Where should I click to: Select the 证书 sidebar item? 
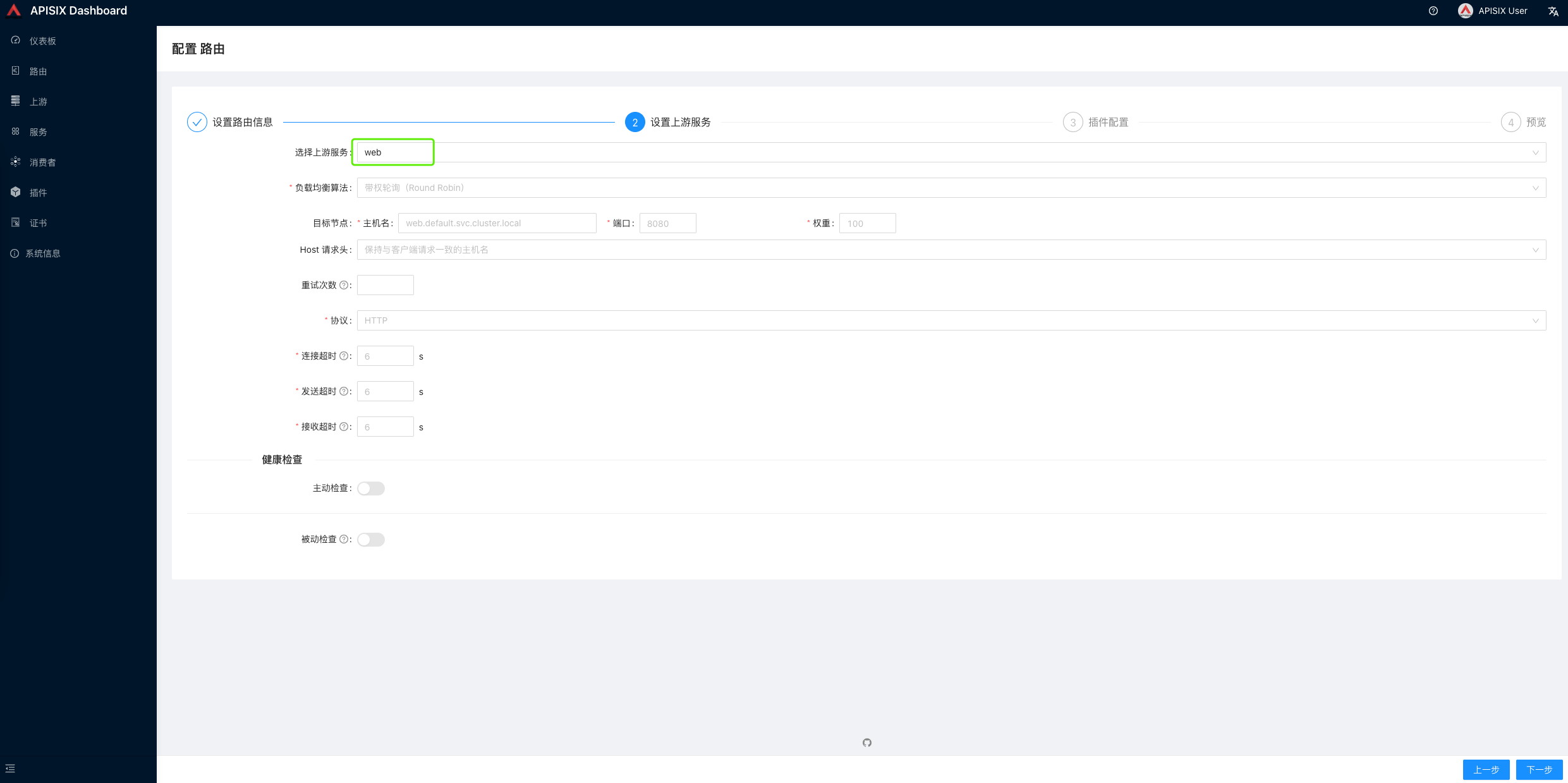pyautogui.click(x=38, y=223)
